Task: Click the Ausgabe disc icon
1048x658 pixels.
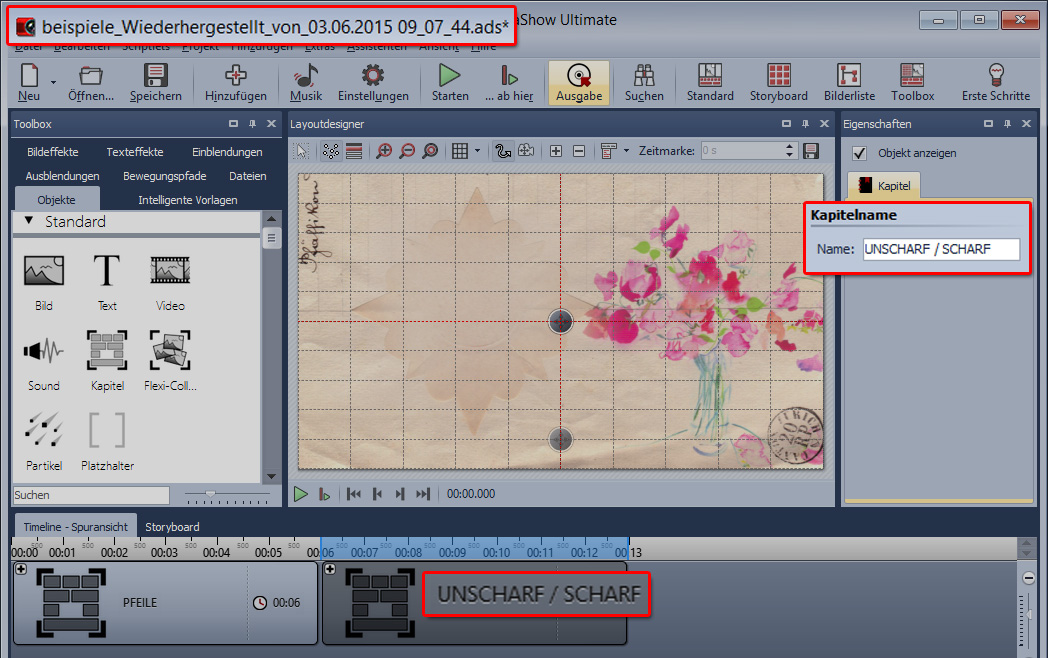Action: (578, 76)
